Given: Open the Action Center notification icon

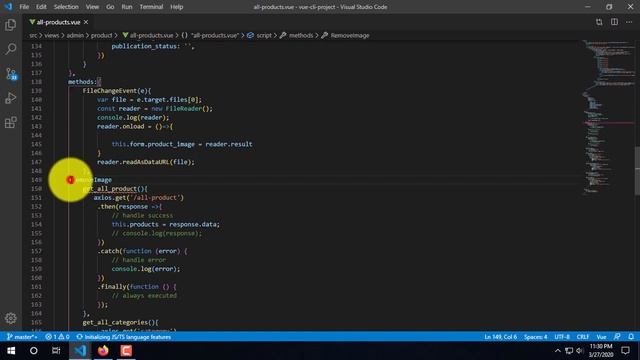Looking at the screenshot, I should coord(625,351).
